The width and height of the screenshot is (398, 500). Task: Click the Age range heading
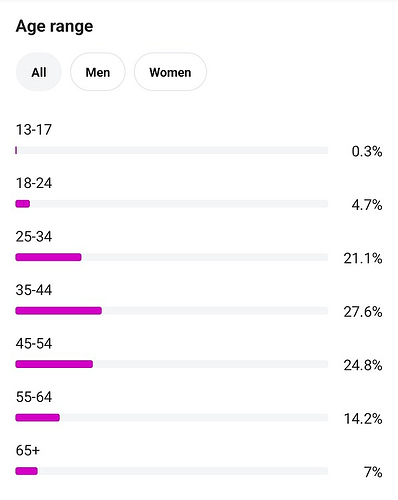point(54,26)
